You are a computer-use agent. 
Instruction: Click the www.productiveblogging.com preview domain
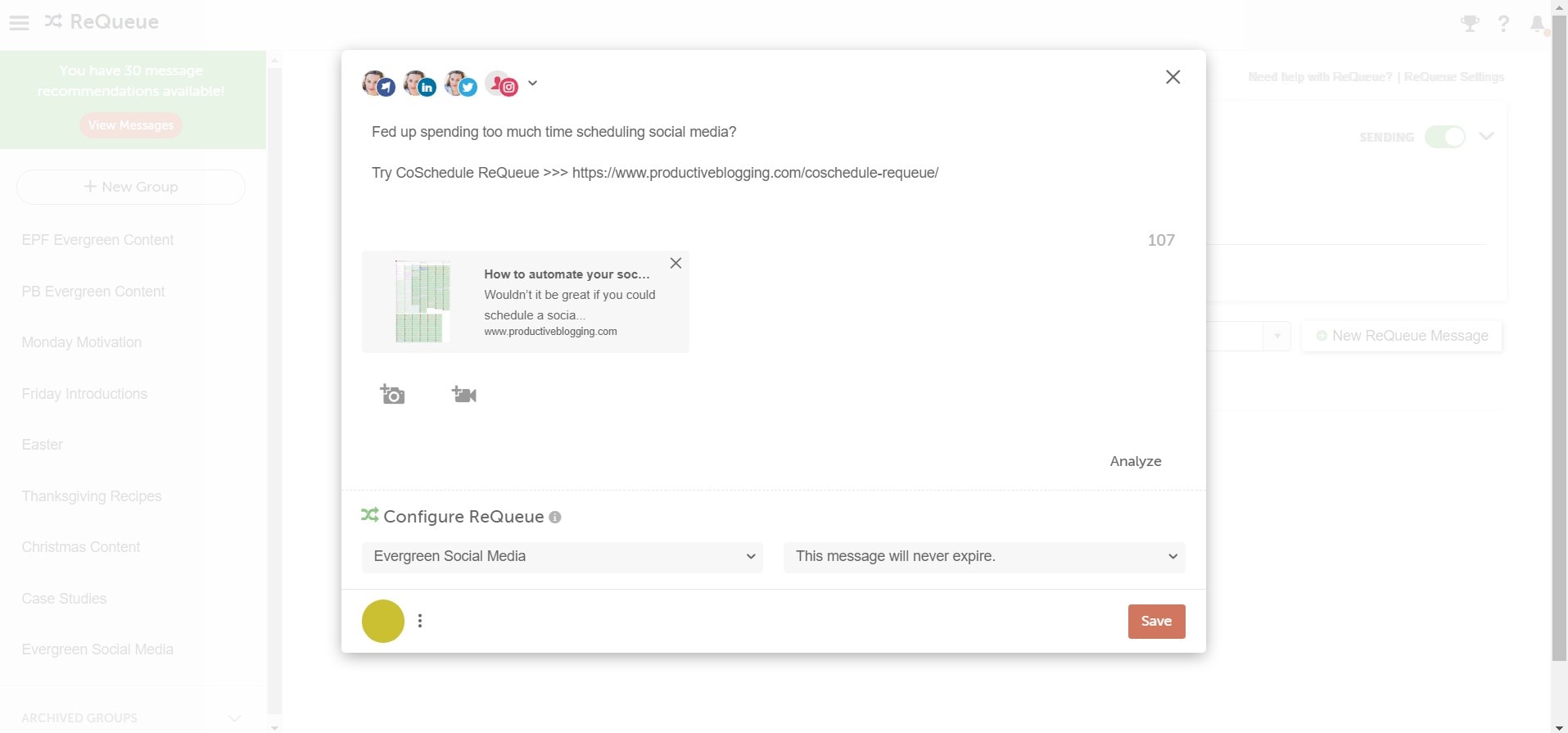tap(551, 332)
